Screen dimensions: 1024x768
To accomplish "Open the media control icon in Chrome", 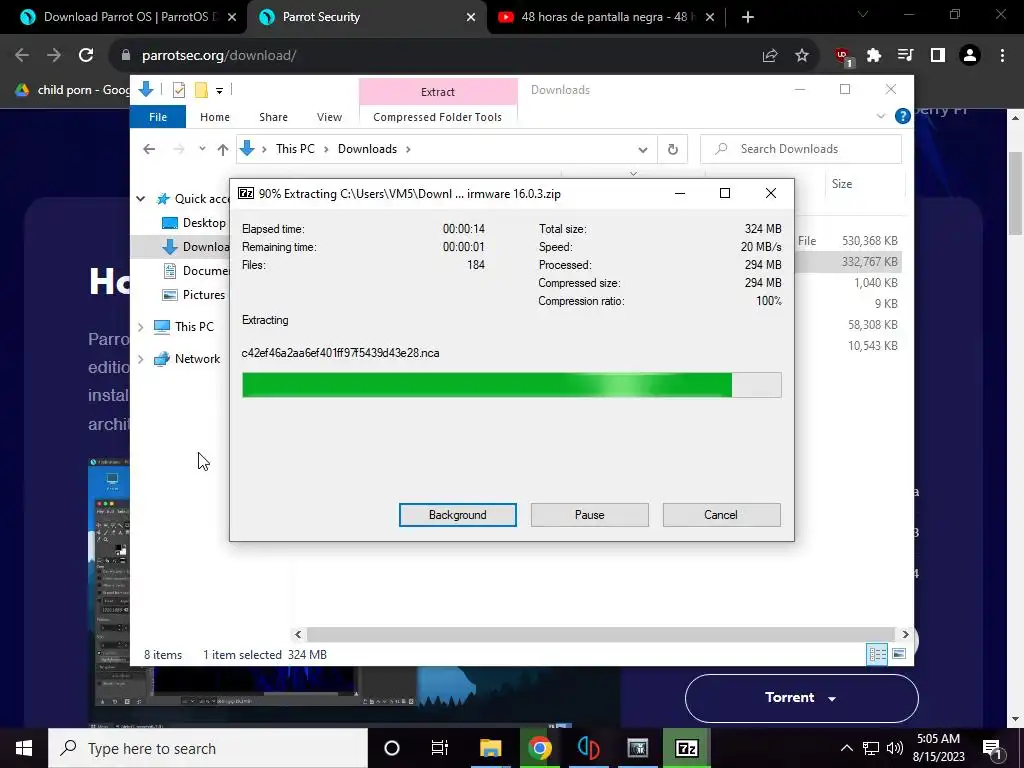I will pyautogui.click(x=906, y=56).
